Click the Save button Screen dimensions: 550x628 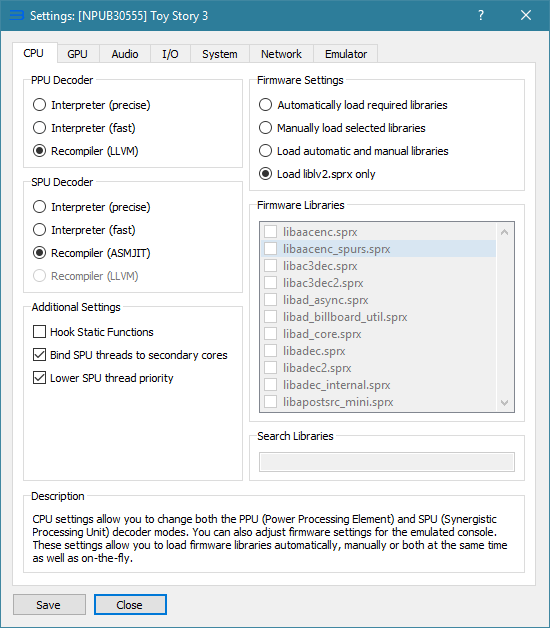click(x=49, y=604)
